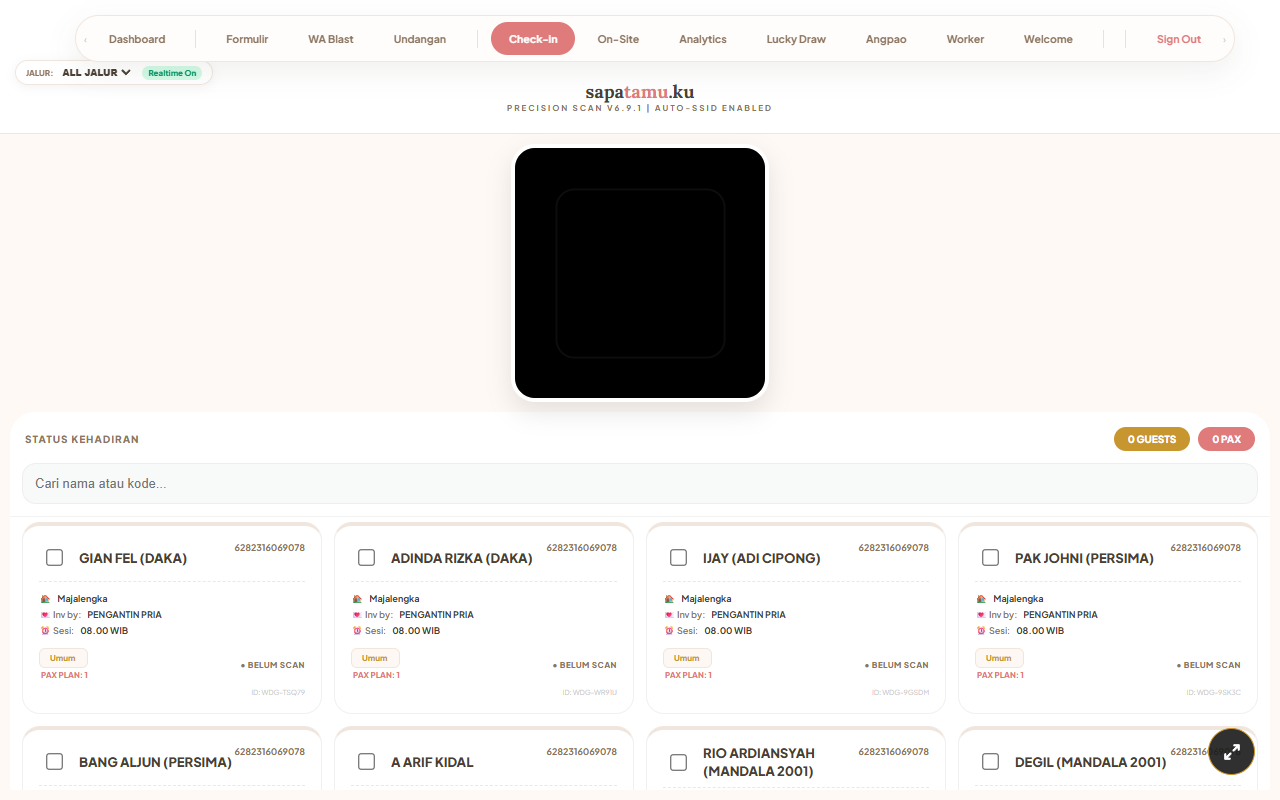Go to the Dashboard tab
1280x800 pixels.
[x=137, y=39]
